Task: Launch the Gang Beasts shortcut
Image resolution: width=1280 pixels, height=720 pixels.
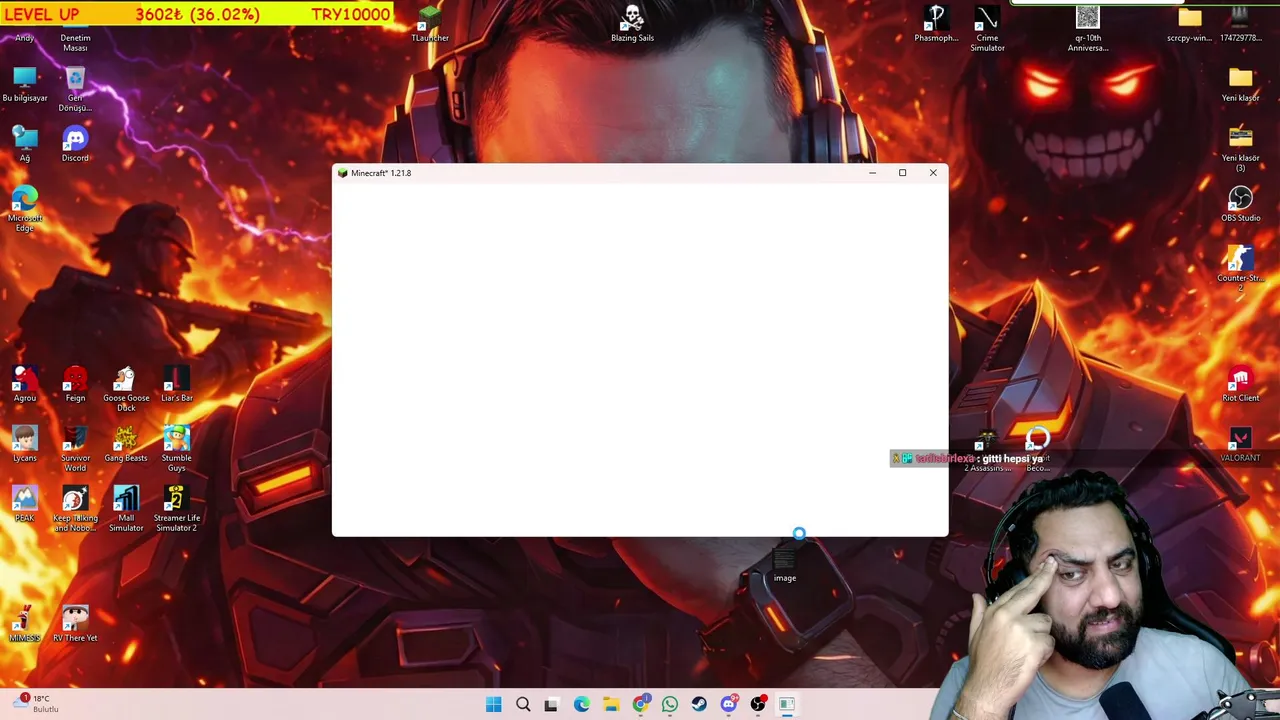Action: point(126,444)
